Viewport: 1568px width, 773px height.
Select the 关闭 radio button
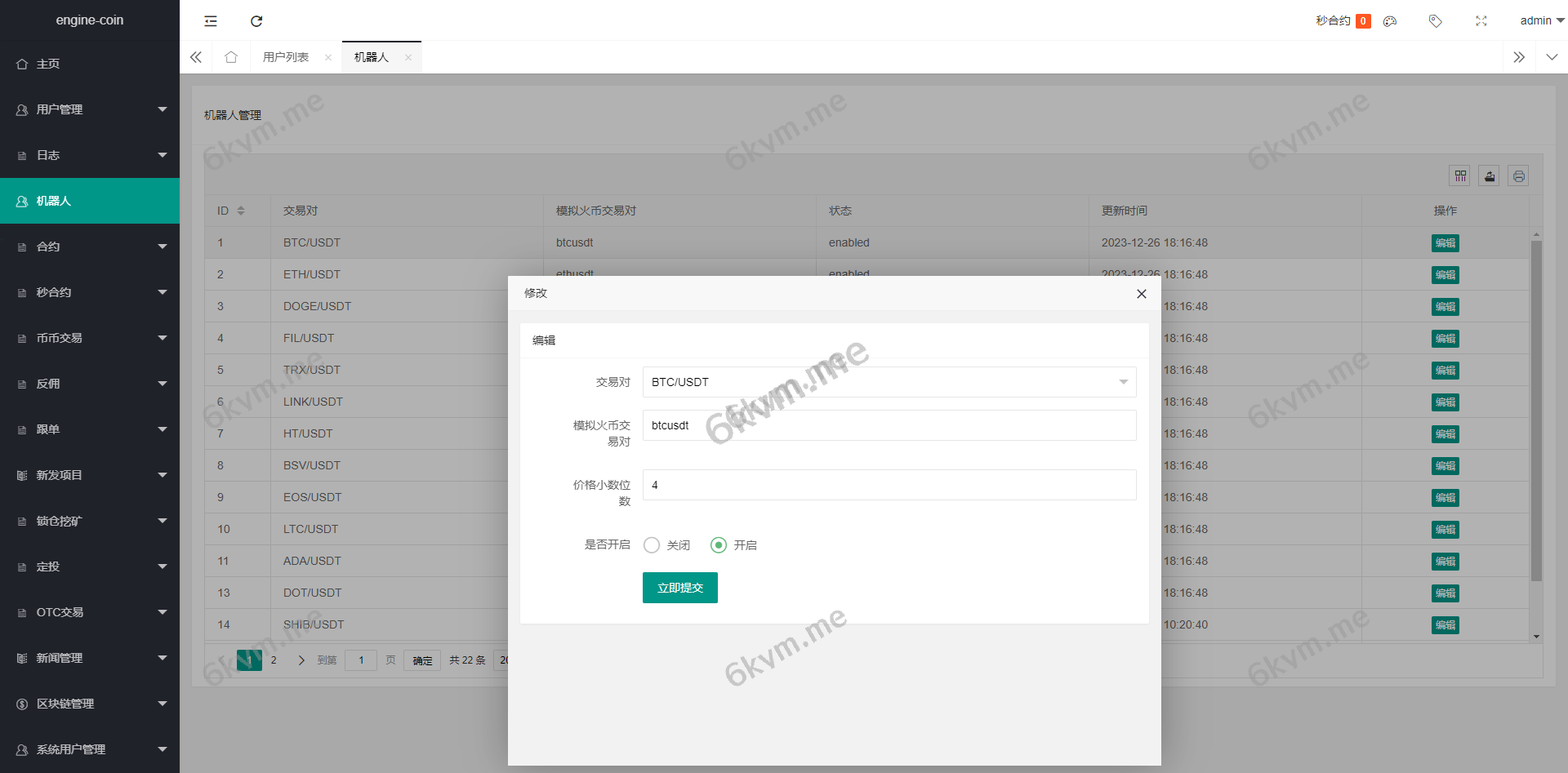(x=651, y=545)
